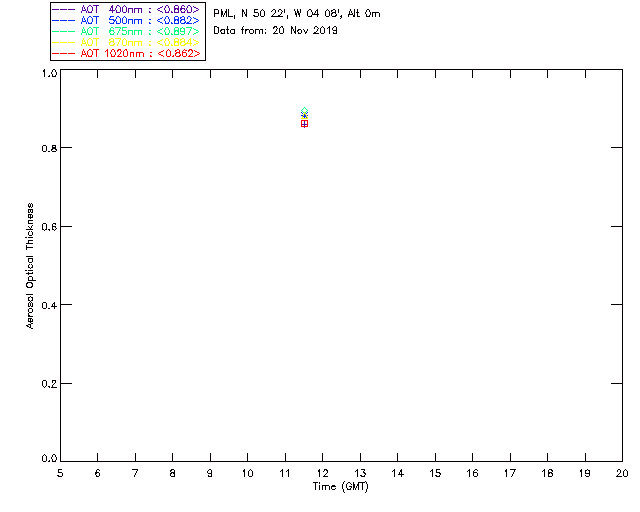Click the x-axis label 20
Image resolution: width=640 pixels, height=512 pixels.
[622, 473]
